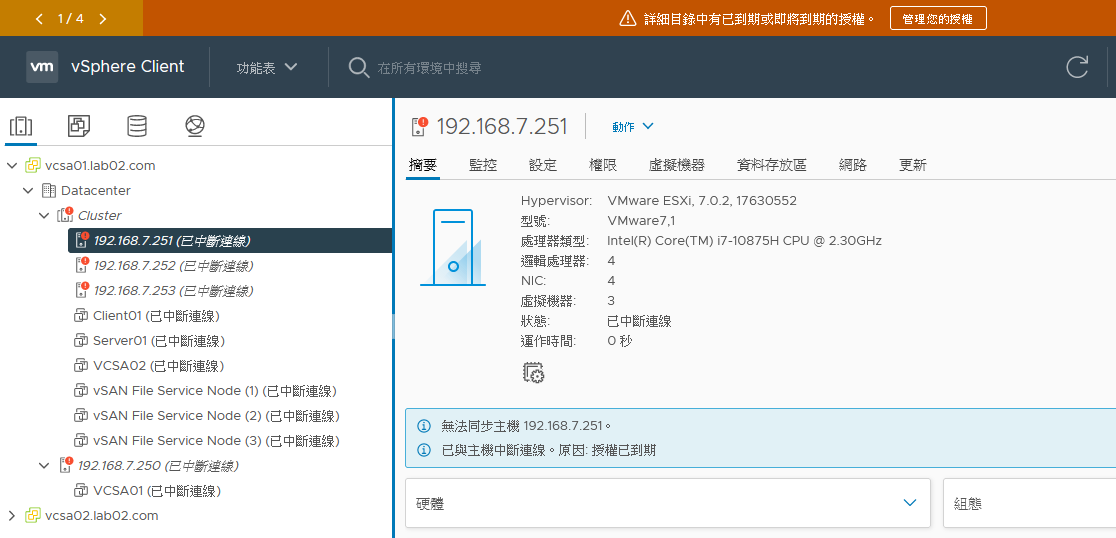Collapse the 192.168.7.250 host node
The width and height of the screenshot is (1116, 538).
44,466
